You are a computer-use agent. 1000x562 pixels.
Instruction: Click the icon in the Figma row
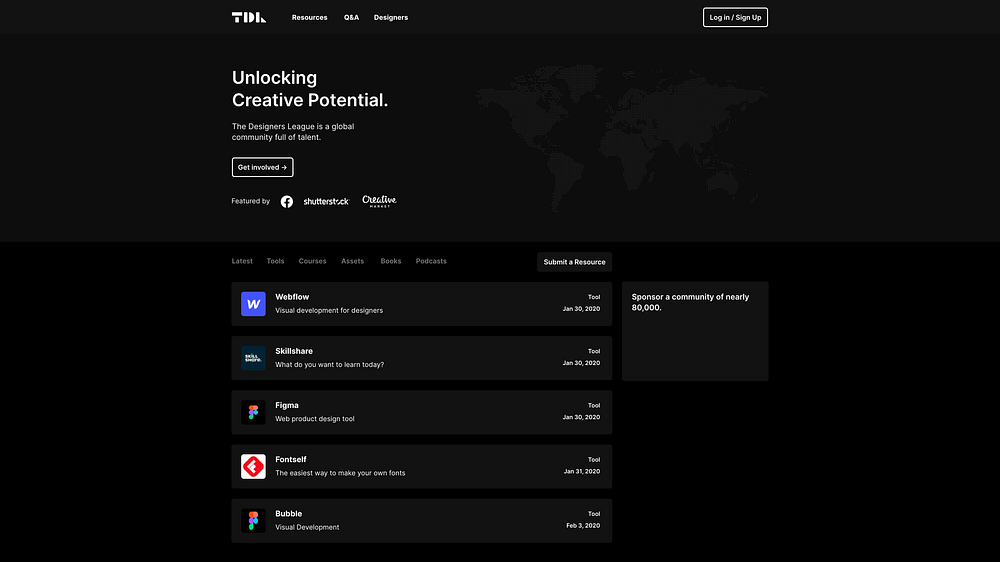(253, 412)
